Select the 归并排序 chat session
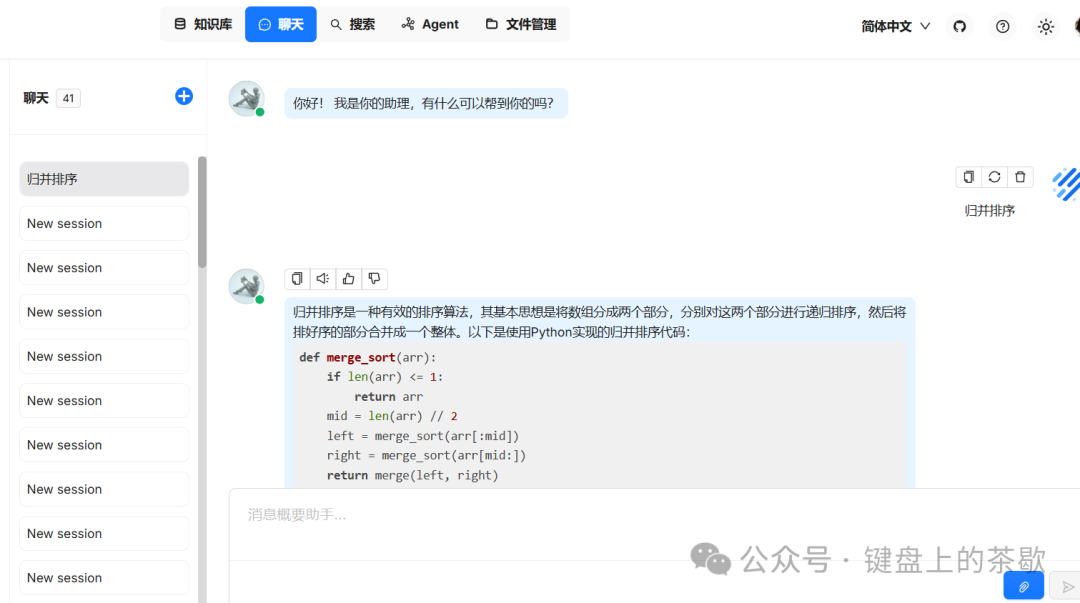The height and width of the screenshot is (603, 1080). (x=104, y=179)
